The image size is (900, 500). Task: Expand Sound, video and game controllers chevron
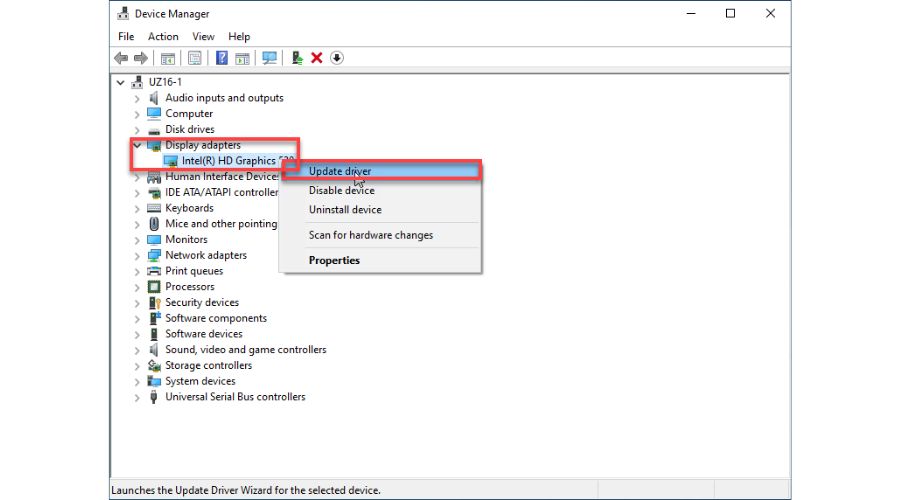point(137,350)
